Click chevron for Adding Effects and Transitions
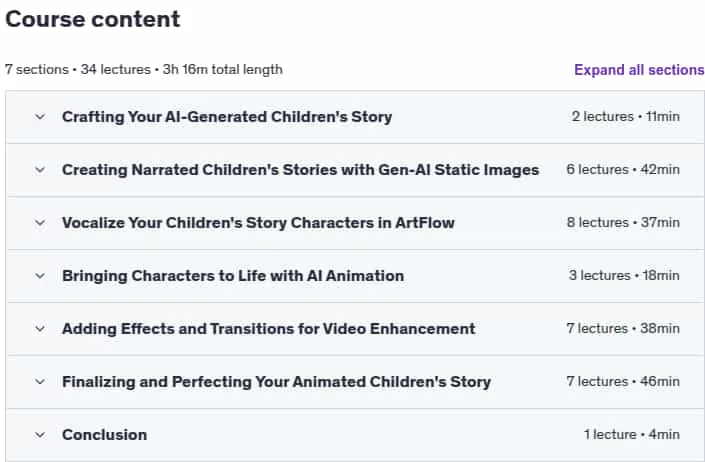 pos(40,329)
